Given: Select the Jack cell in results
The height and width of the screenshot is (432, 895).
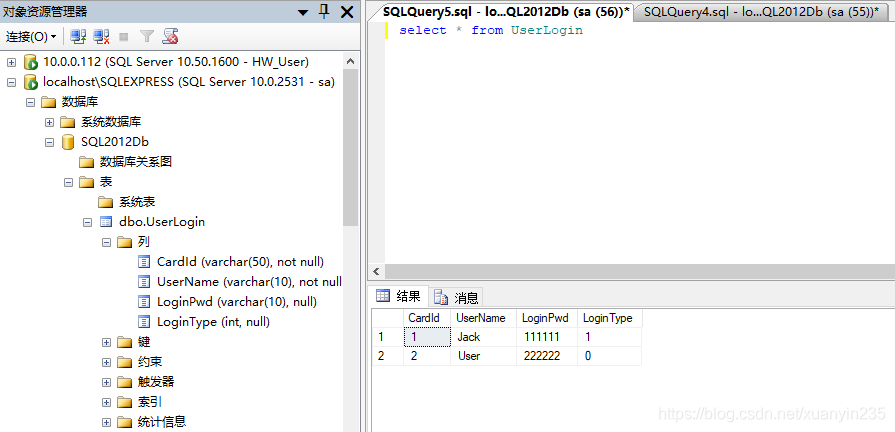Looking at the screenshot, I should 483,337.
